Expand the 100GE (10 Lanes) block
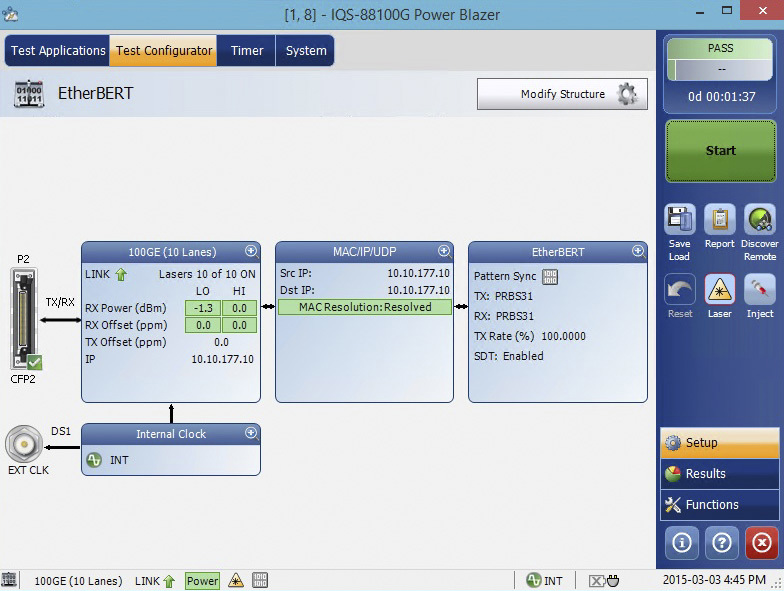The width and height of the screenshot is (784, 591). pos(252,251)
